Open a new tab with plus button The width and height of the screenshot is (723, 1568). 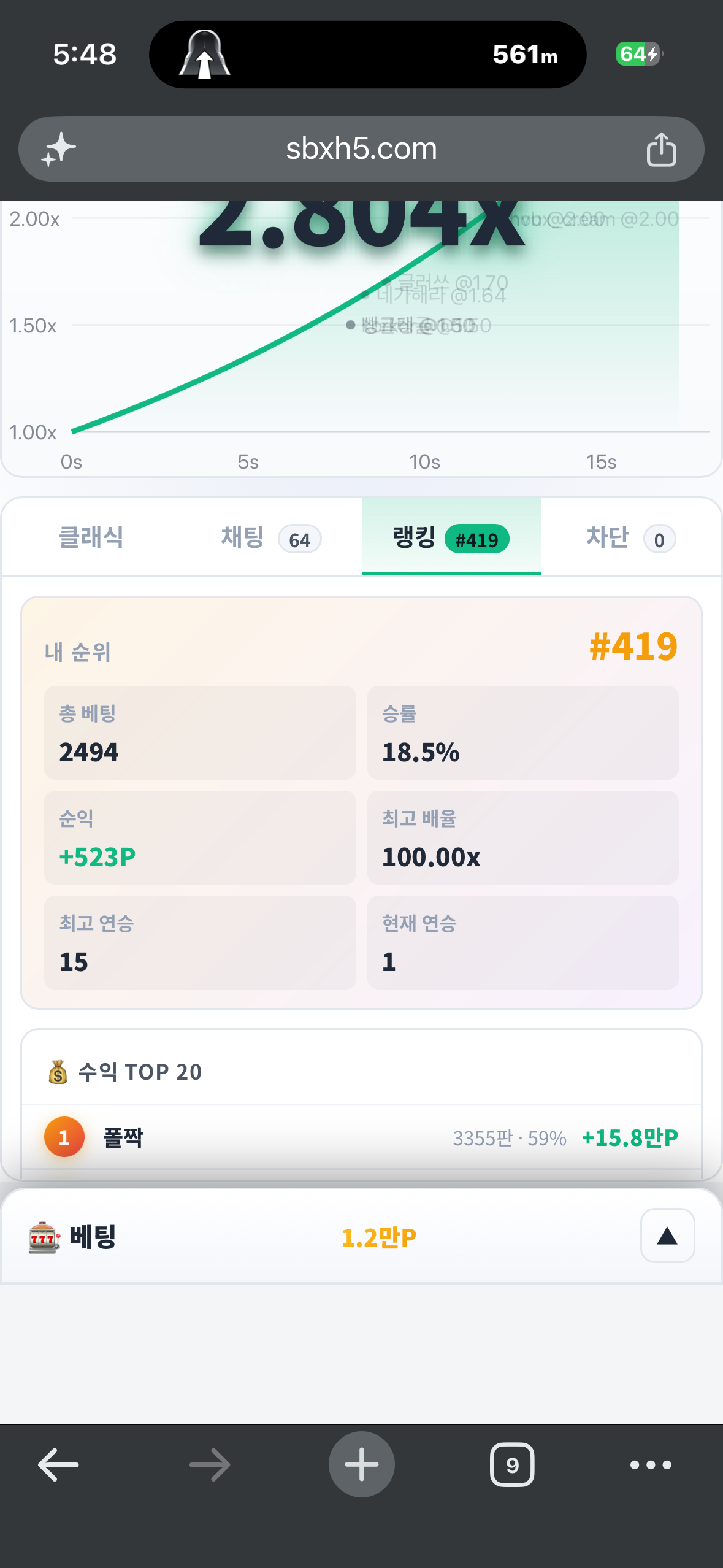362,1464
